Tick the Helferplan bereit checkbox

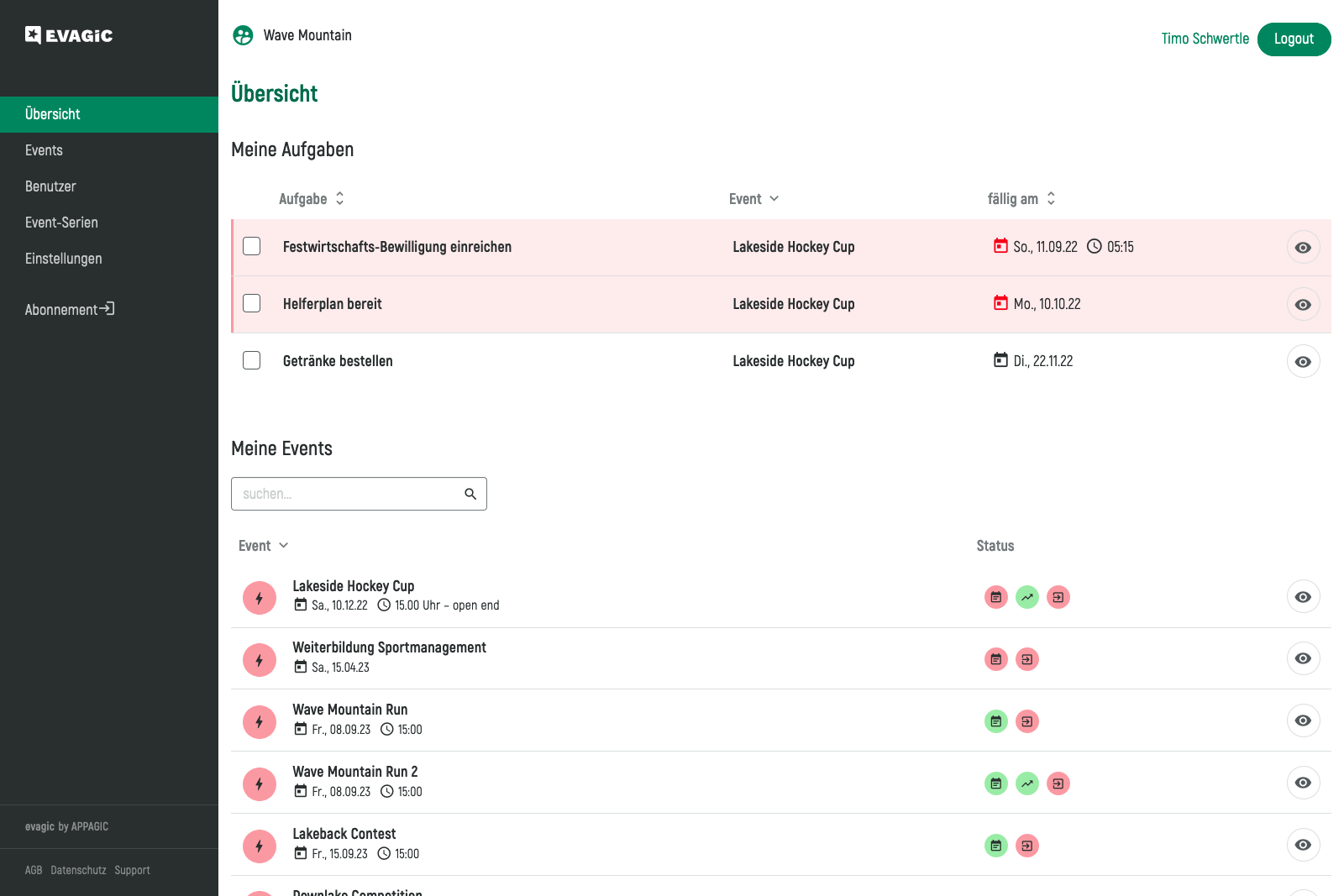pos(252,303)
